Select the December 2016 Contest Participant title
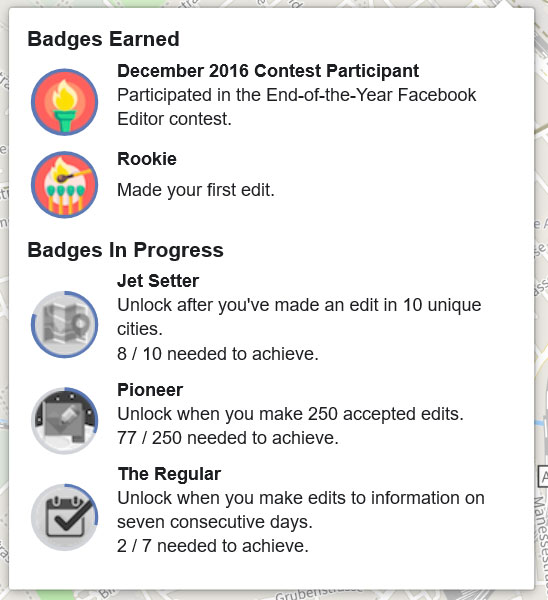 click(268, 71)
